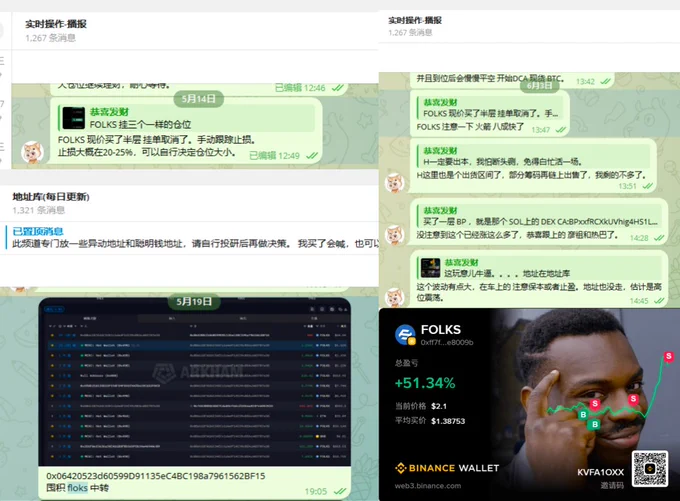
Task: Select average buy price $1.38753
Action: coord(448,421)
